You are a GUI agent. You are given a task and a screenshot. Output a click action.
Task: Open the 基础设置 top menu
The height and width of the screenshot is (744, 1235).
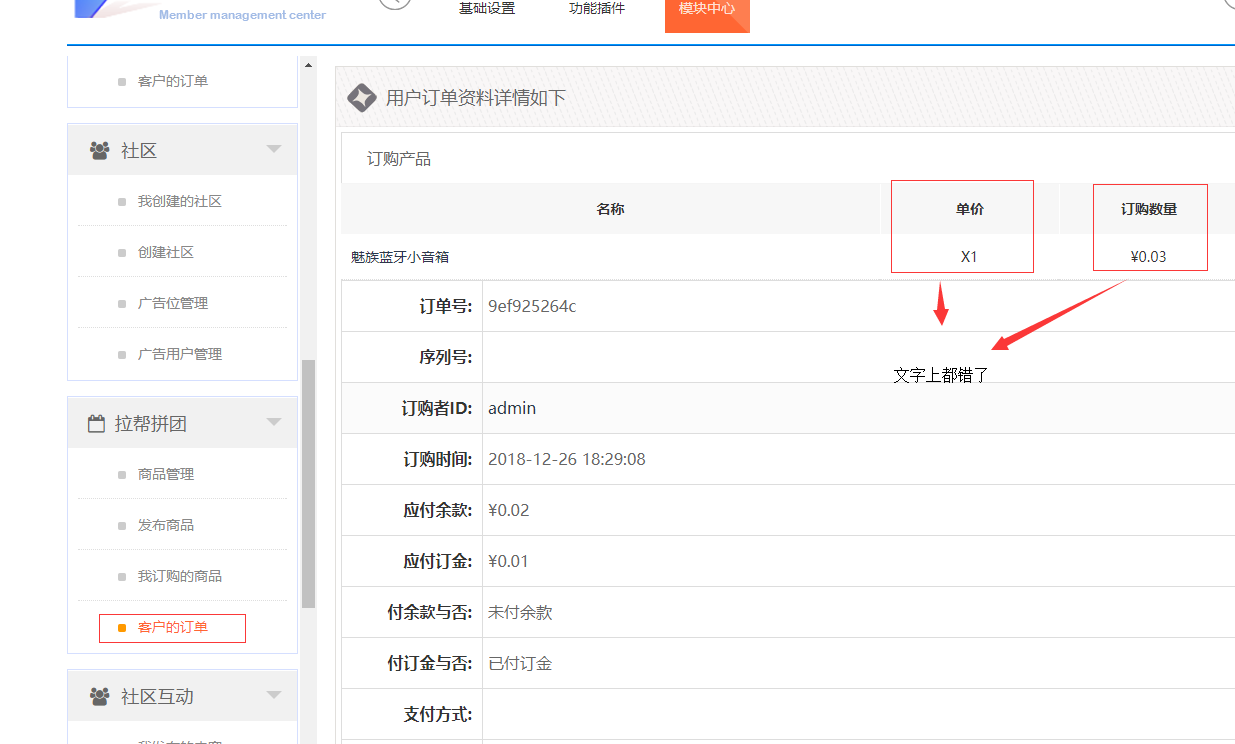click(487, 9)
